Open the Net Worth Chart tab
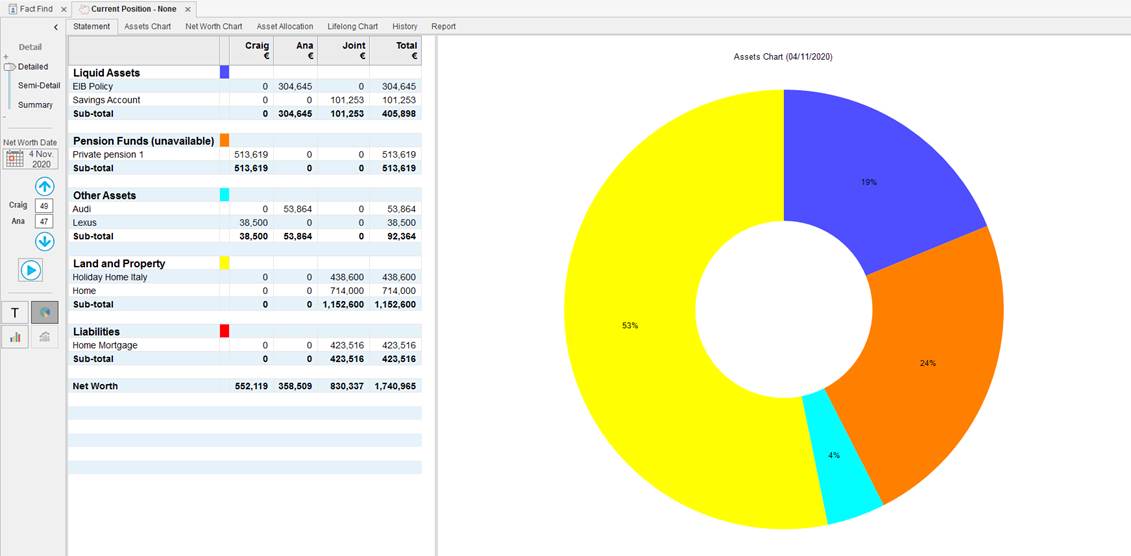Image resolution: width=1131 pixels, height=556 pixels. click(214, 27)
